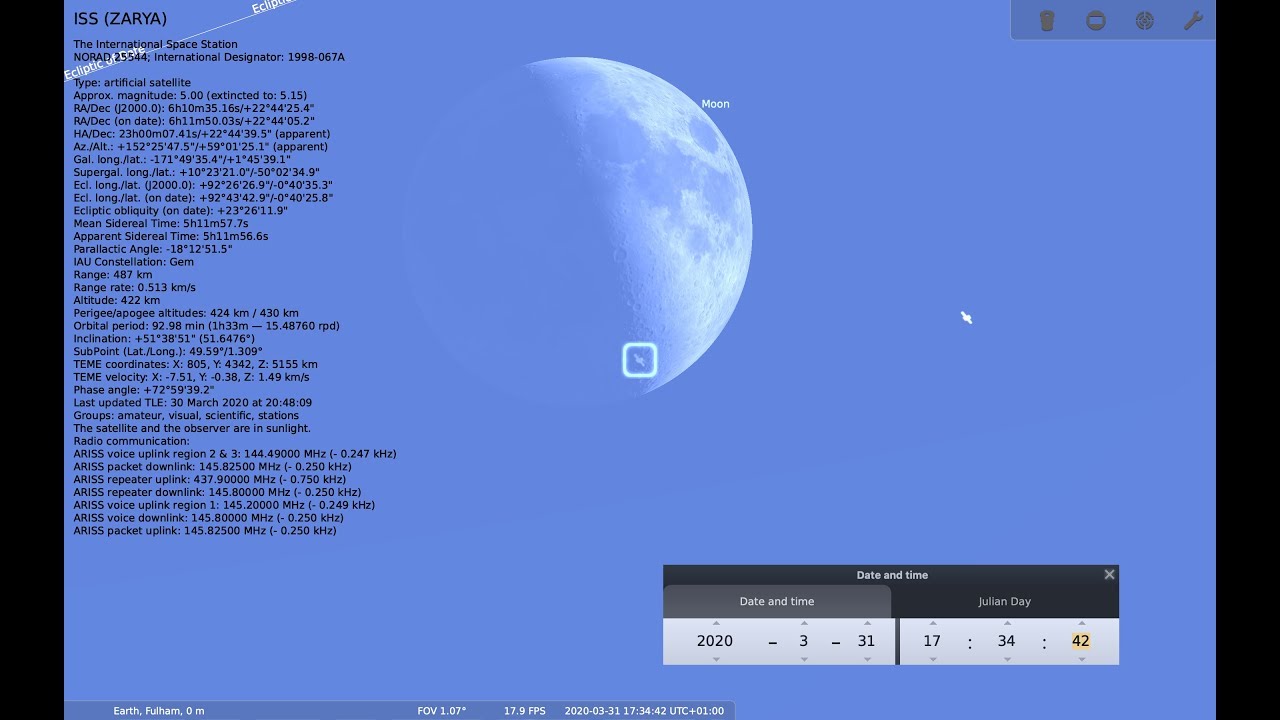
Task: Decrease the minutes value 34
Action: [x=1007, y=659]
